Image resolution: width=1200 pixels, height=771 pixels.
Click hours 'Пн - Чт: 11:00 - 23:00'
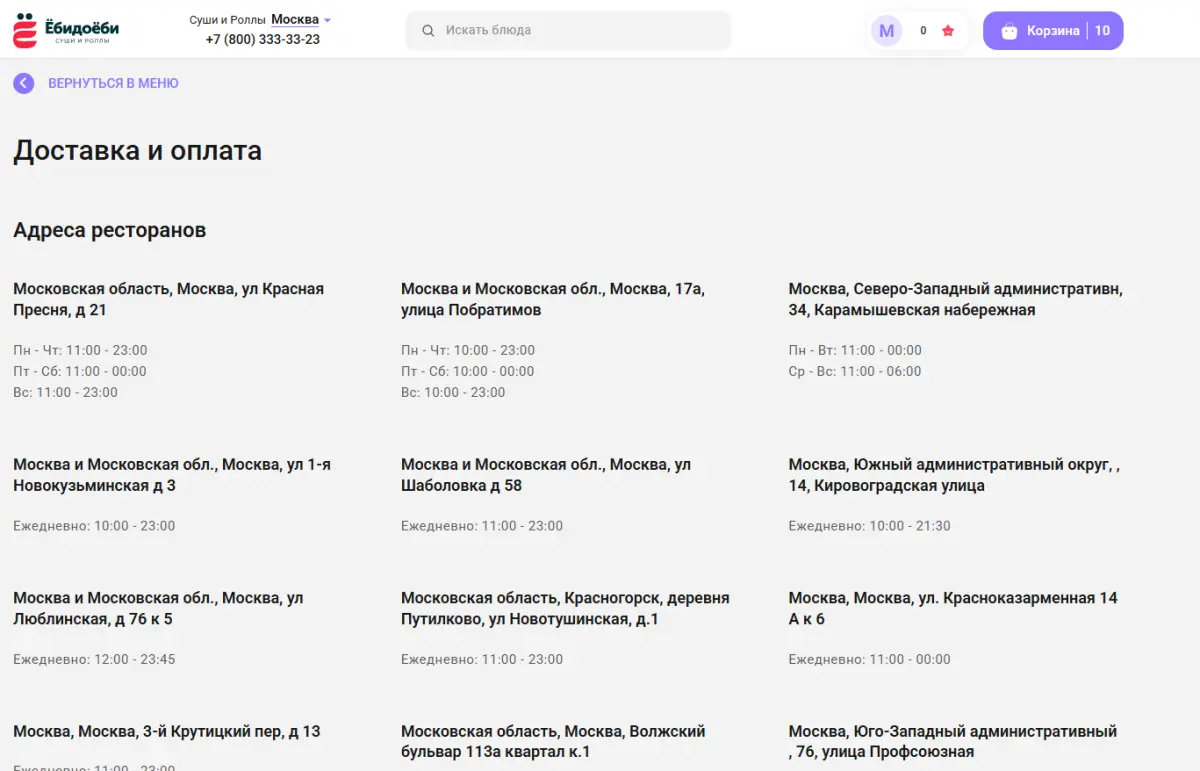80,350
